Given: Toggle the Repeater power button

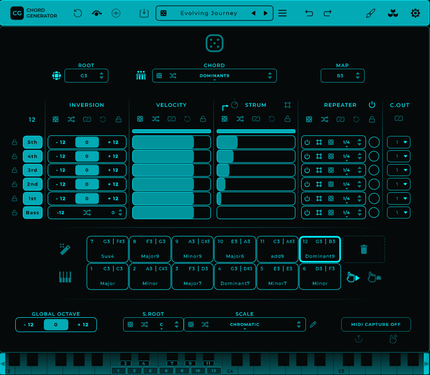Looking at the screenshot, I should 372,105.
